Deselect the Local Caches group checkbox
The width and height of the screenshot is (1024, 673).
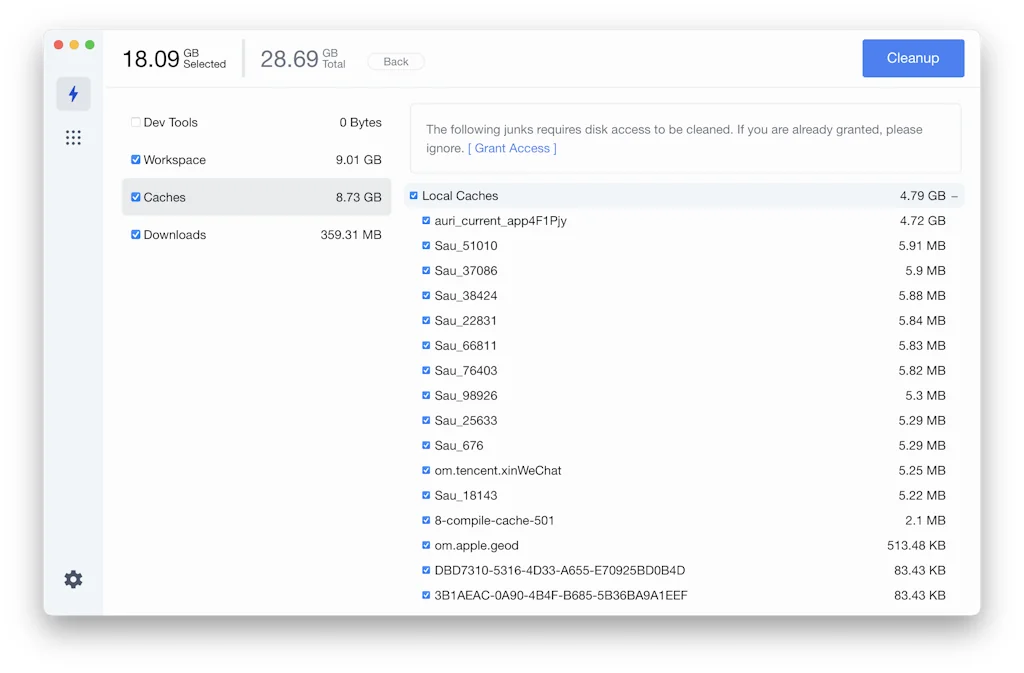coord(414,196)
